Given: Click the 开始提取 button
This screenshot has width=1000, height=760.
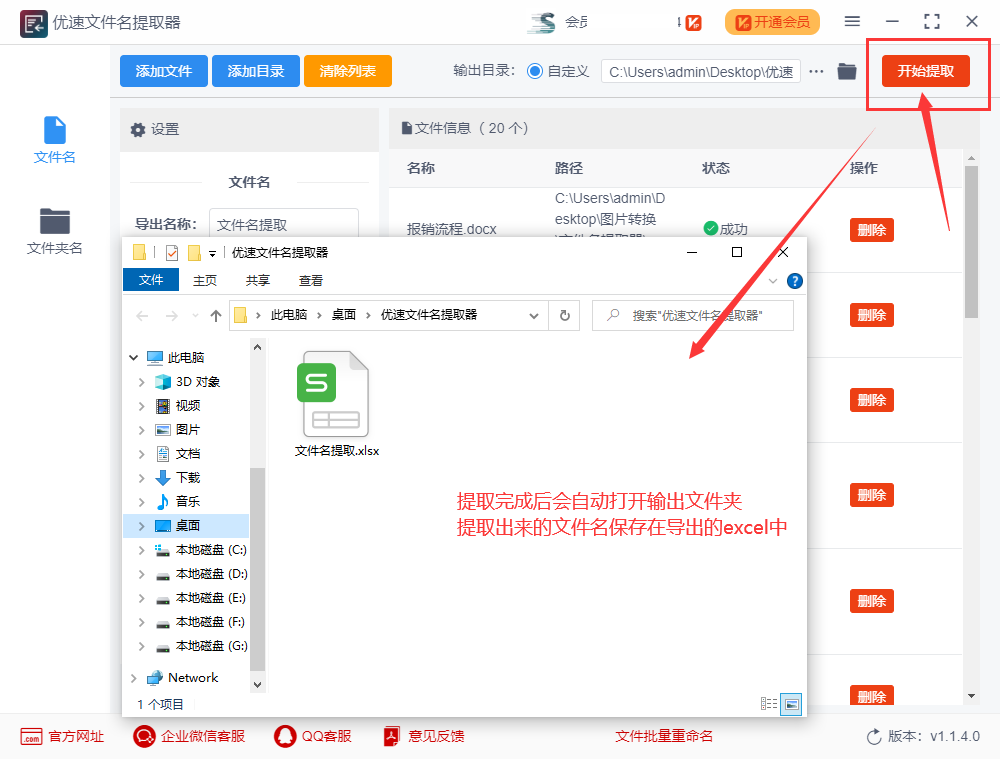Looking at the screenshot, I should (927, 71).
